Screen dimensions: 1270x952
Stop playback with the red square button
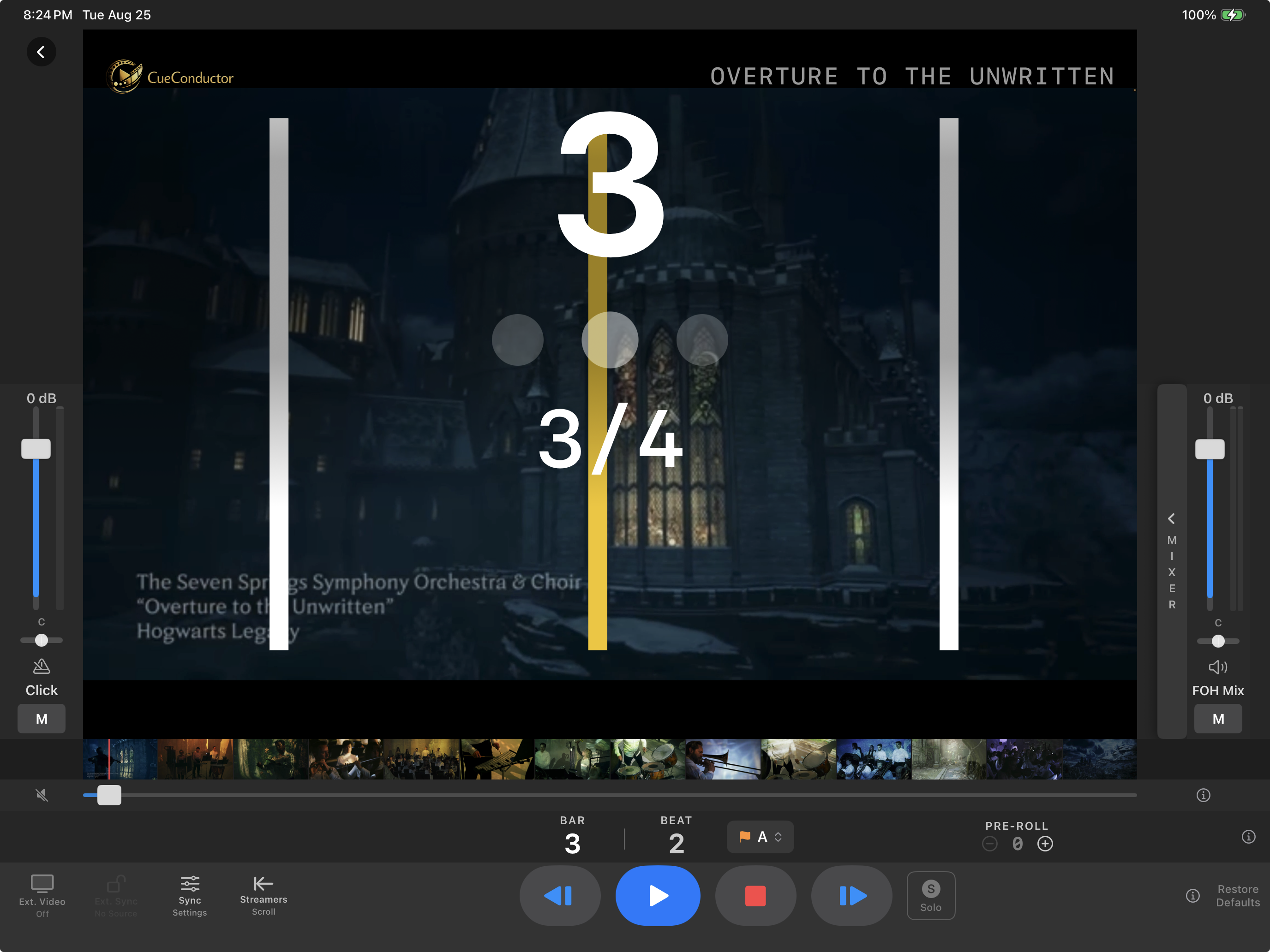click(x=755, y=895)
